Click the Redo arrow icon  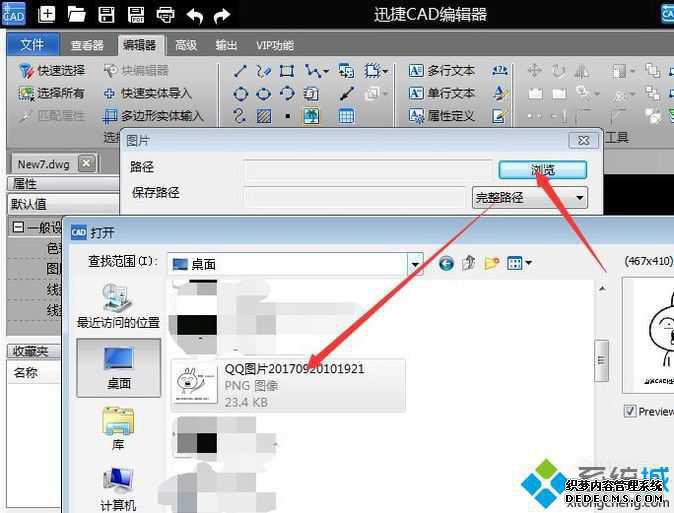pos(222,16)
